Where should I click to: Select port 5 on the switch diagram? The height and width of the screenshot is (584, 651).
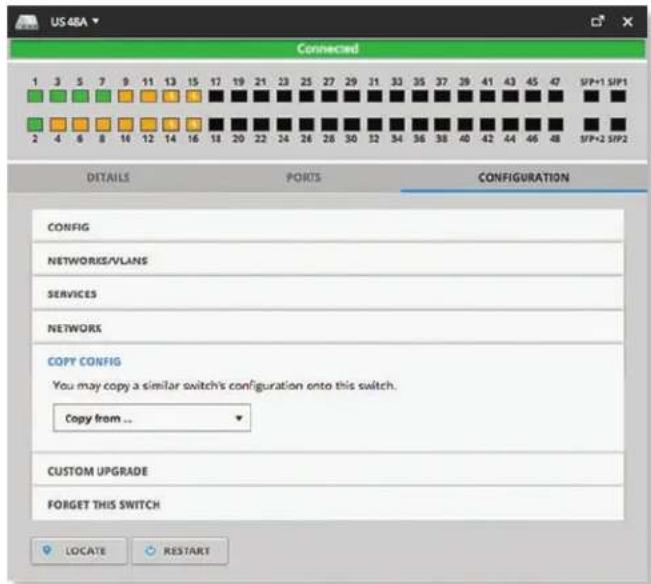pyautogui.click(x=80, y=96)
